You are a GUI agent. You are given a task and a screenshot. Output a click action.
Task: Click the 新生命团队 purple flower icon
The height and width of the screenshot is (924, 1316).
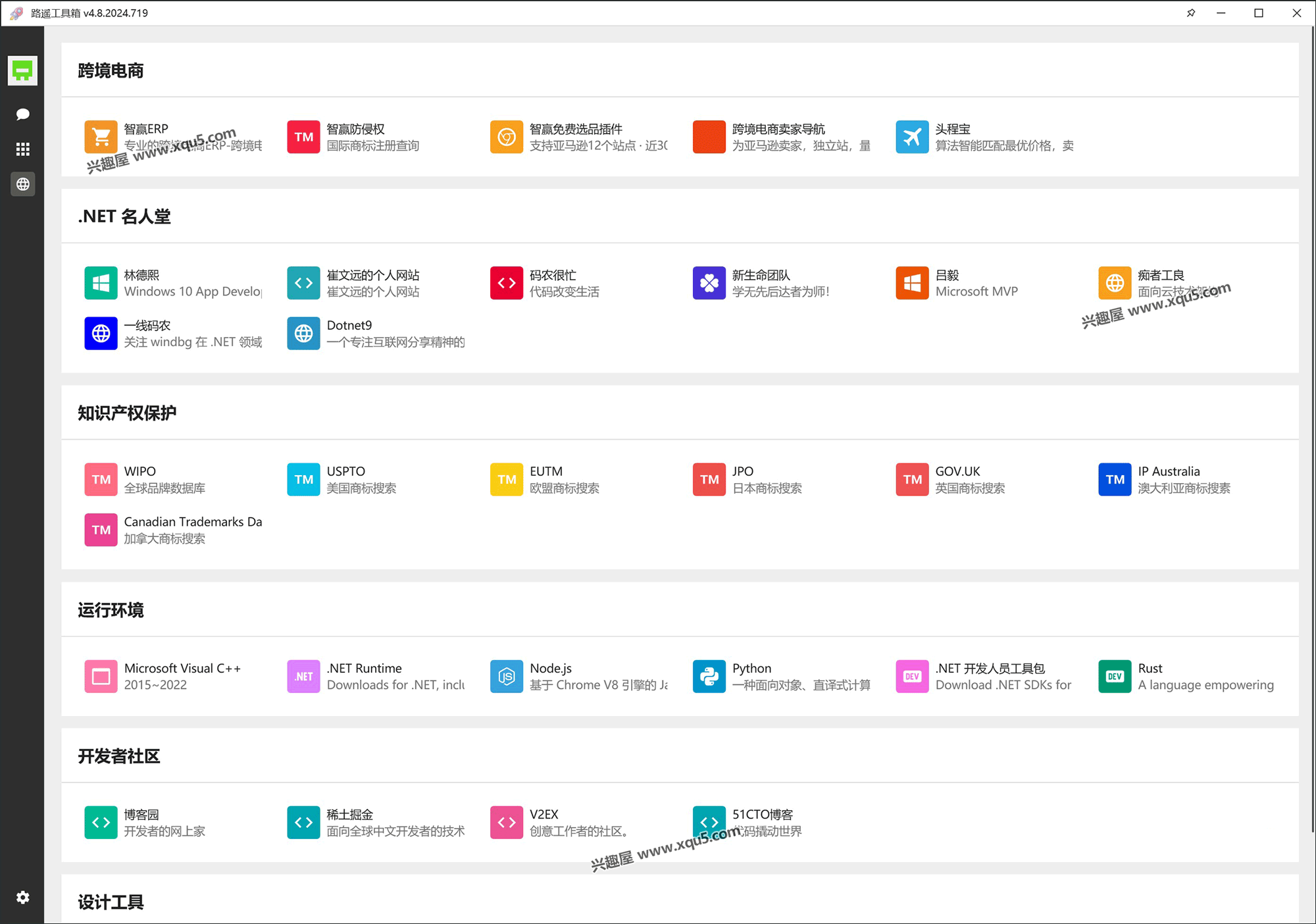click(709, 283)
